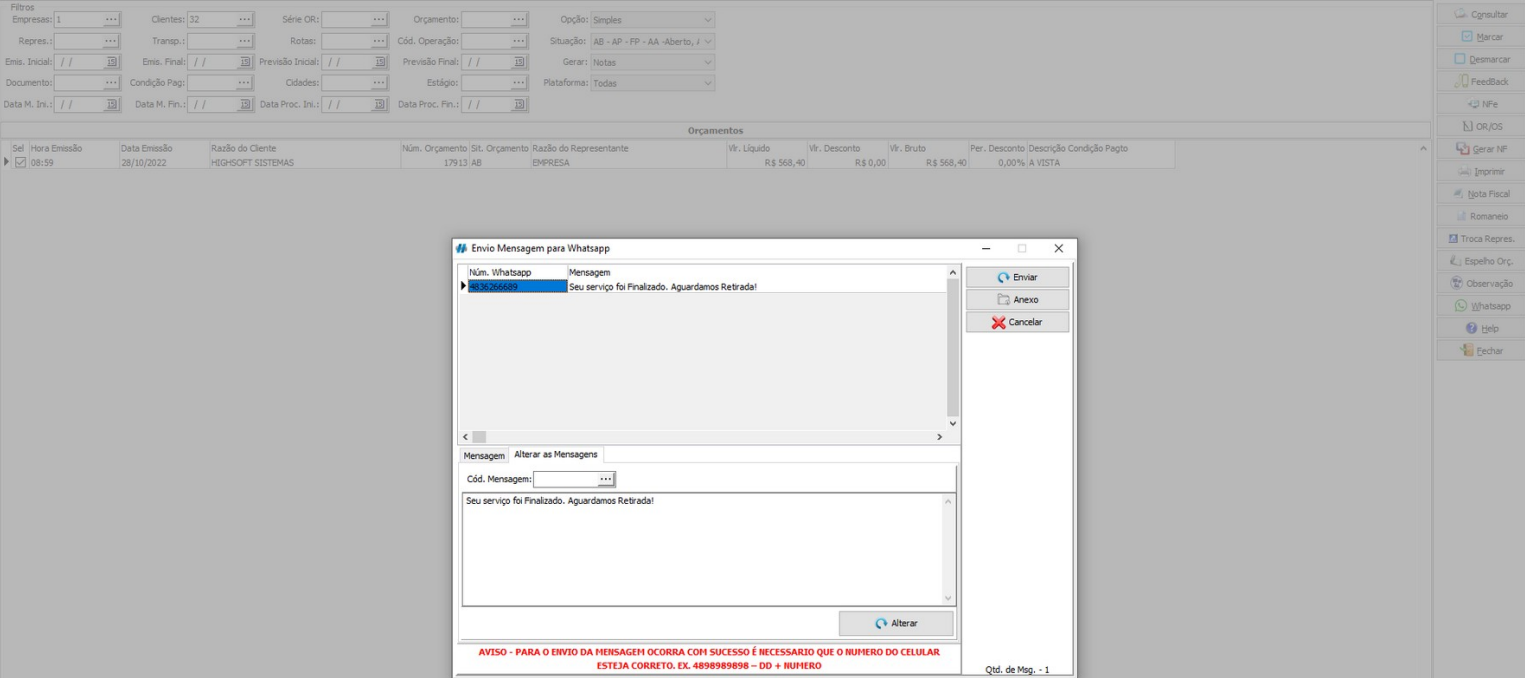Viewport: 1525px width, 678px height.
Task: Switch to the Mensagem tab
Action: point(483,455)
